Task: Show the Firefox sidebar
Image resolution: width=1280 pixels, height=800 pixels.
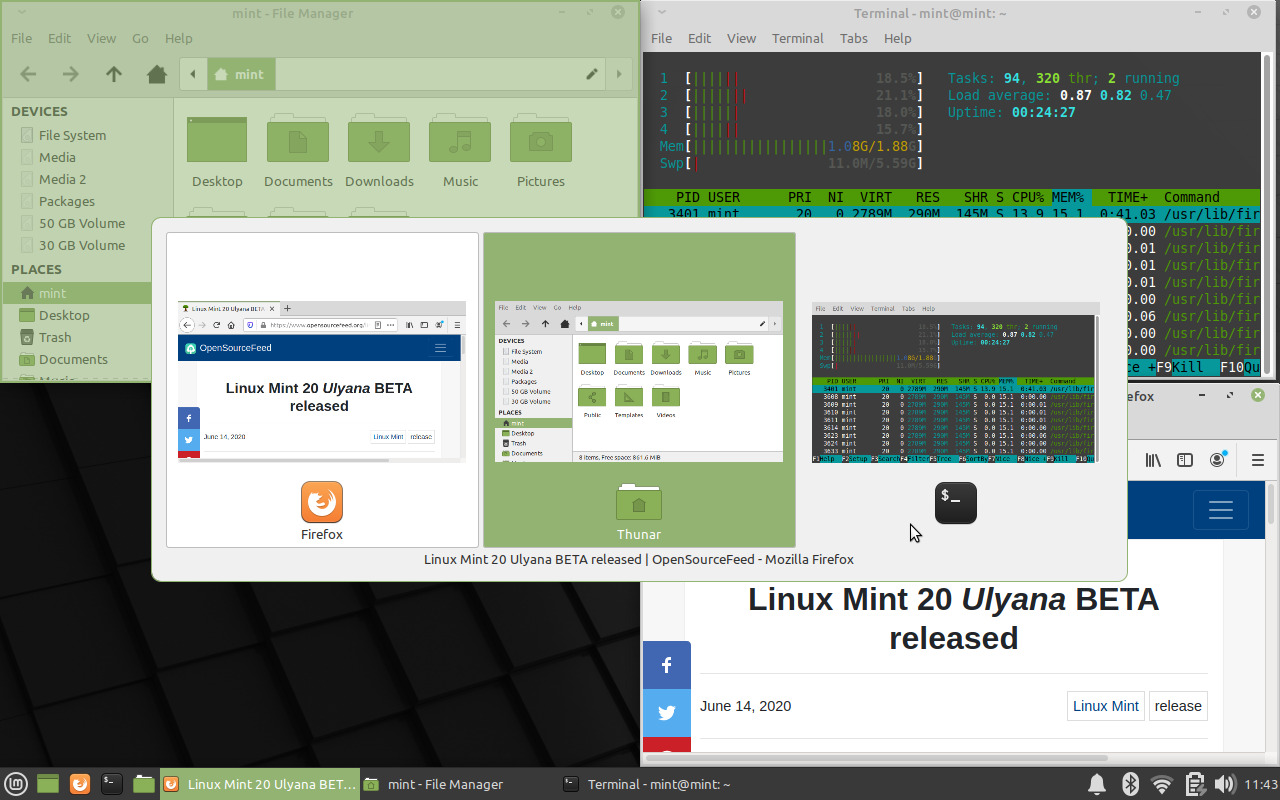Action: [1184, 459]
